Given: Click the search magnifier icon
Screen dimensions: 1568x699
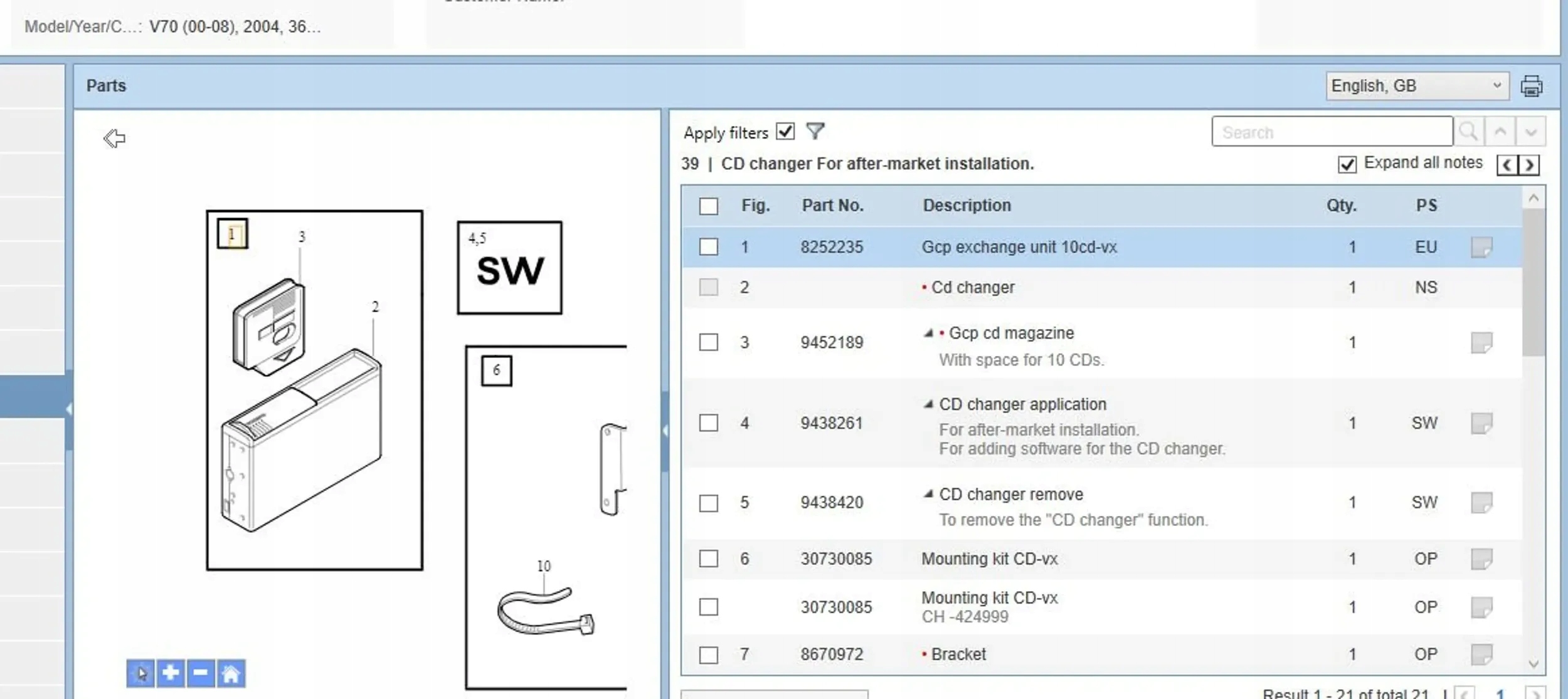Looking at the screenshot, I should (1468, 132).
